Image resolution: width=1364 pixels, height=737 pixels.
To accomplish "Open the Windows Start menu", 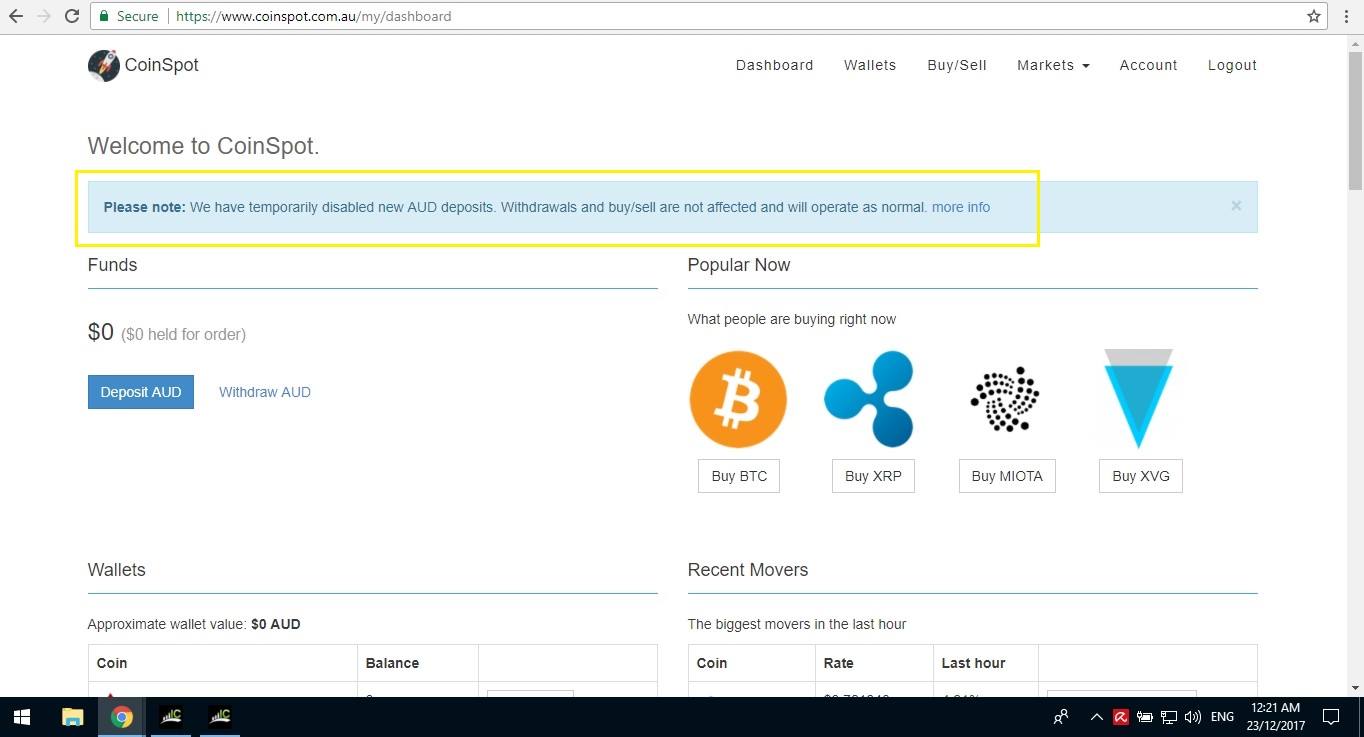I will coord(22,717).
